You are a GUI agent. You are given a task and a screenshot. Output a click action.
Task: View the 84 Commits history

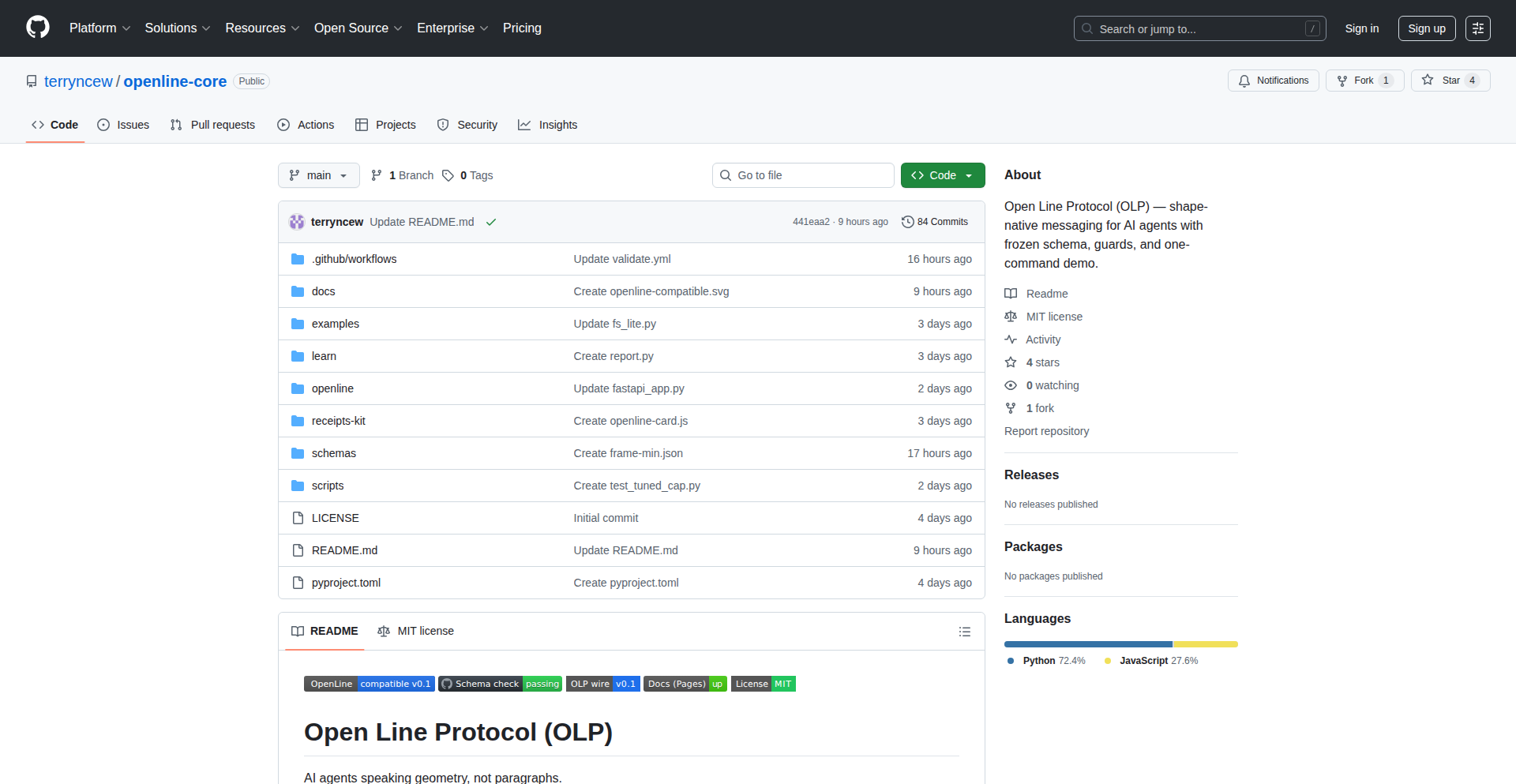935,222
